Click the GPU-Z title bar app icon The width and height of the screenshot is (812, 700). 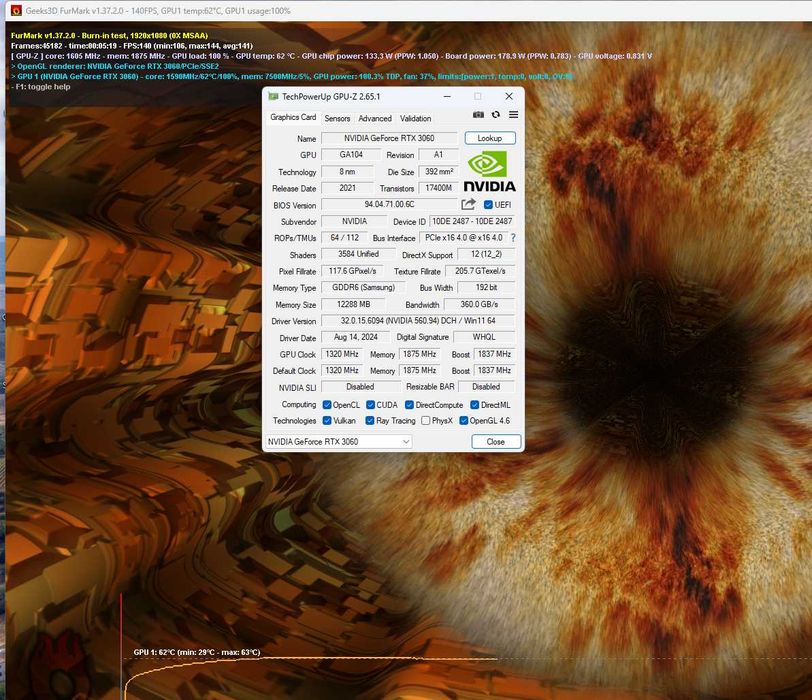[273, 96]
